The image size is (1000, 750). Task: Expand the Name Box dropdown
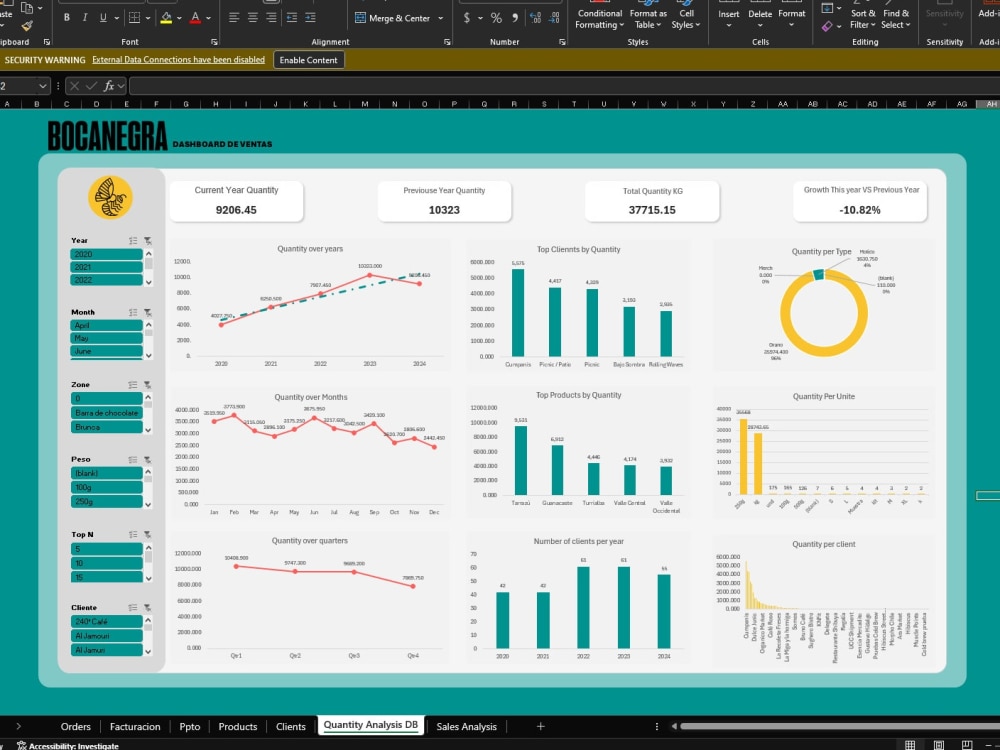[x=43, y=85]
